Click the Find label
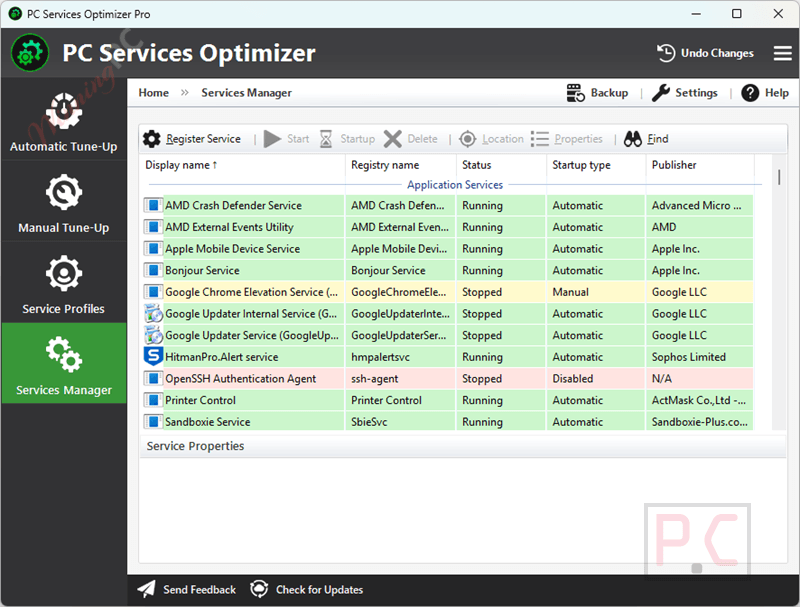 (x=658, y=139)
